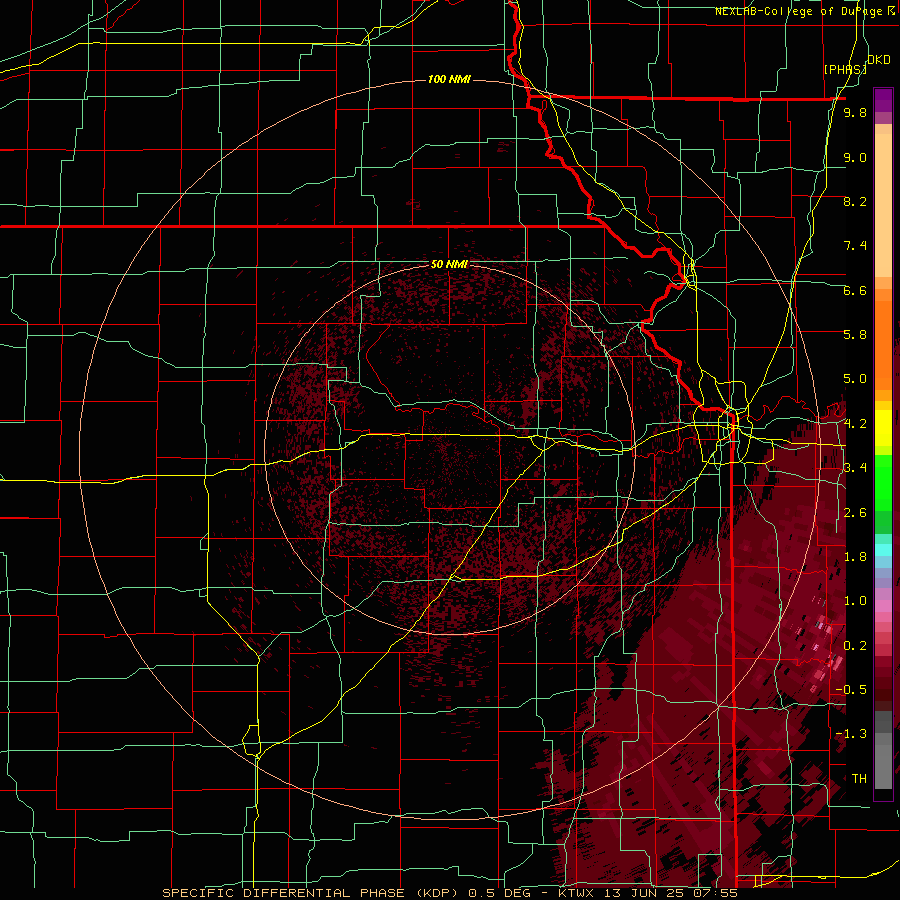Click the -1.3 scale value

pyautogui.click(x=851, y=734)
